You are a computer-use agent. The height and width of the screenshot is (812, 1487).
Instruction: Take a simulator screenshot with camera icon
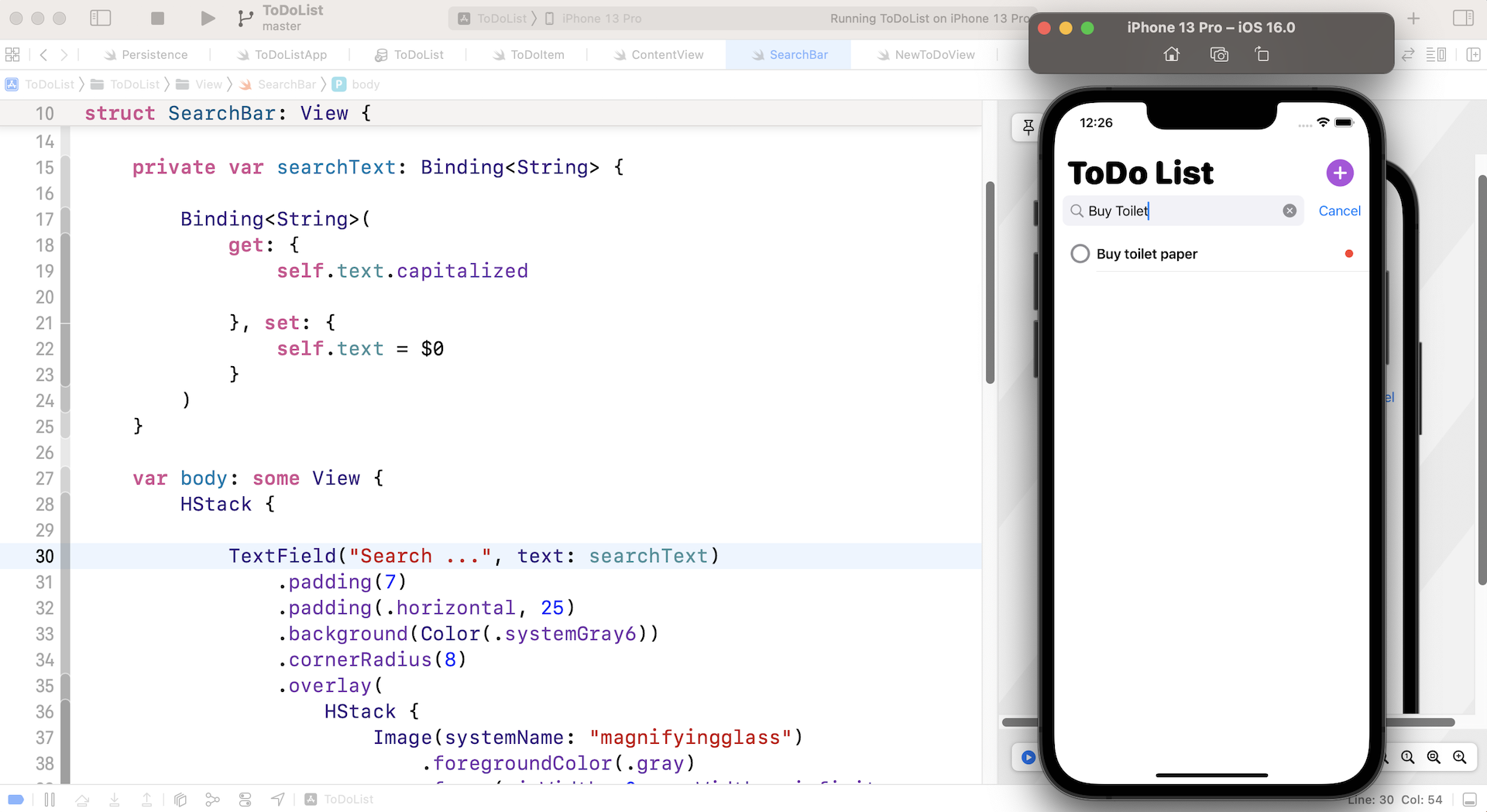[1219, 54]
